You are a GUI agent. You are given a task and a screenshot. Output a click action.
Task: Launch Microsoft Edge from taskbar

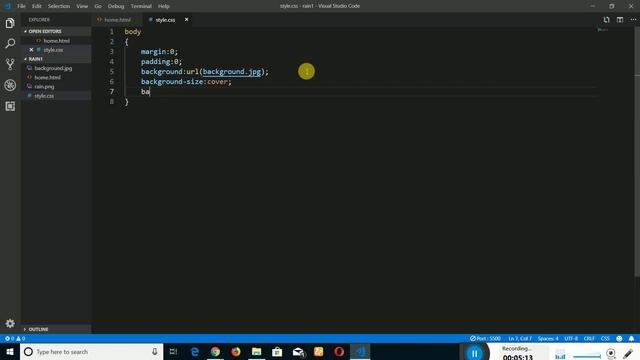[x=195, y=351]
